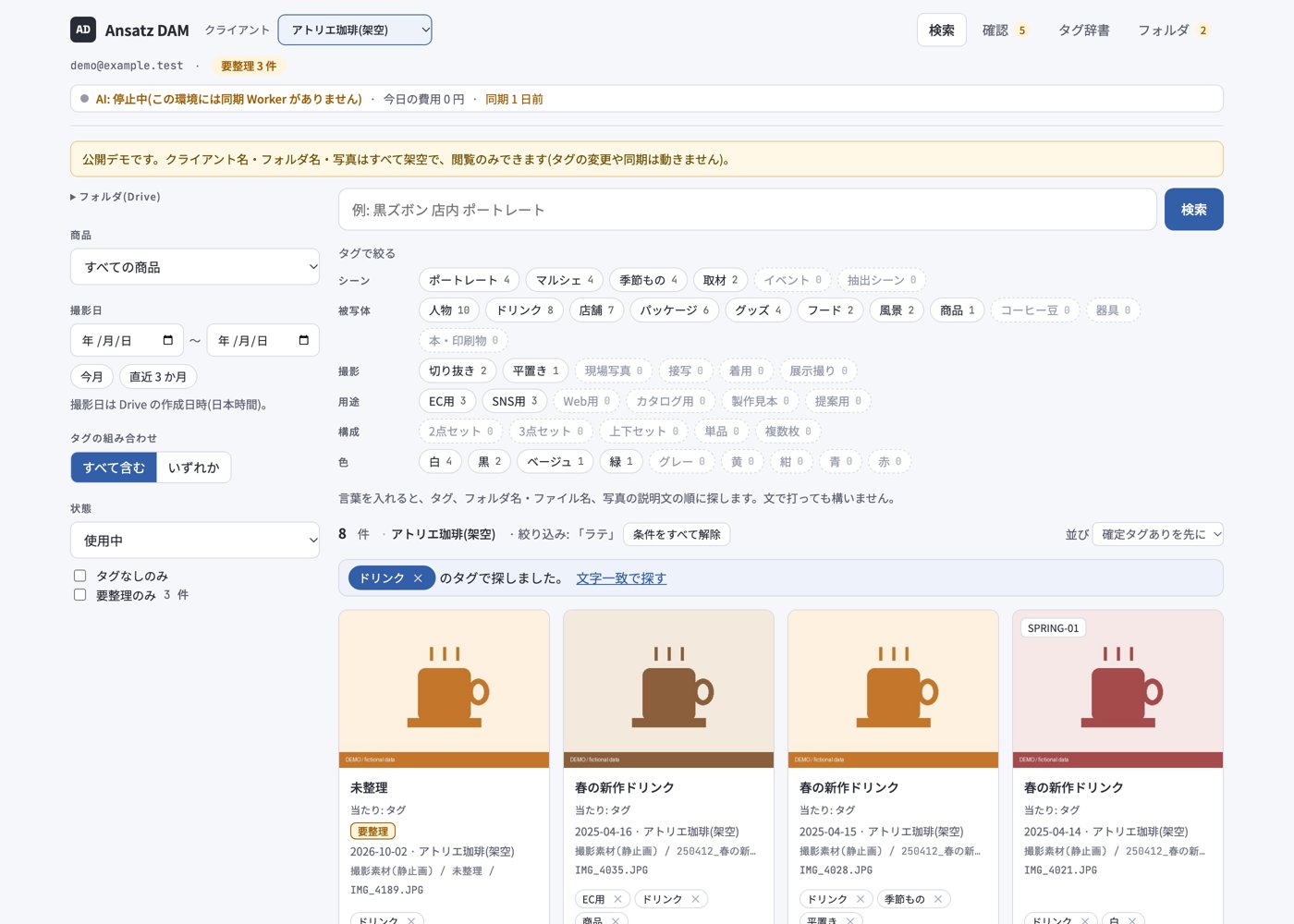Open the end date calendar picker icon

[303, 341]
